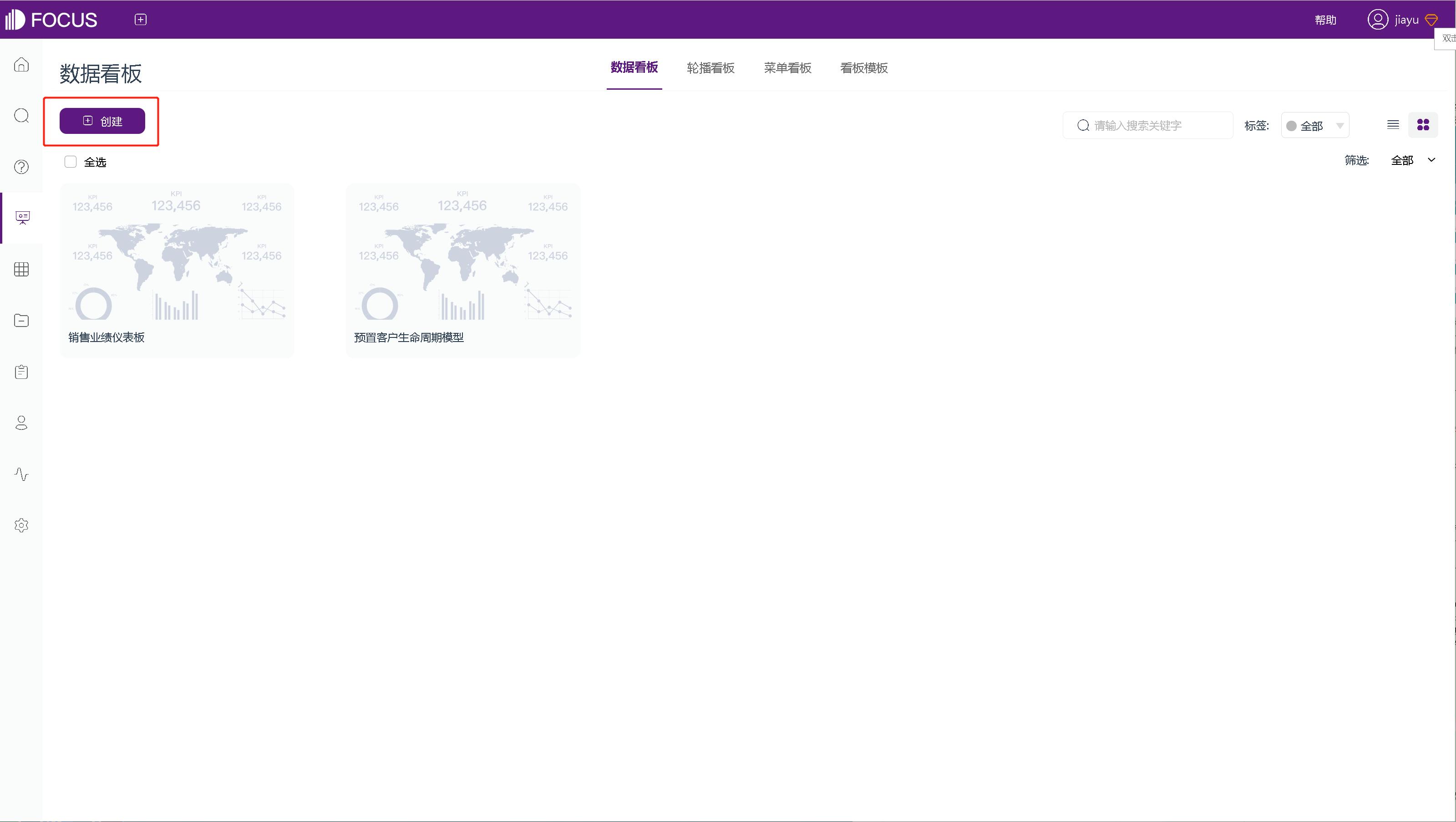The height and width of the screenshot is (822, 1456).
Task: Open the 标签 全部 dropdown
Action: 1315,125
